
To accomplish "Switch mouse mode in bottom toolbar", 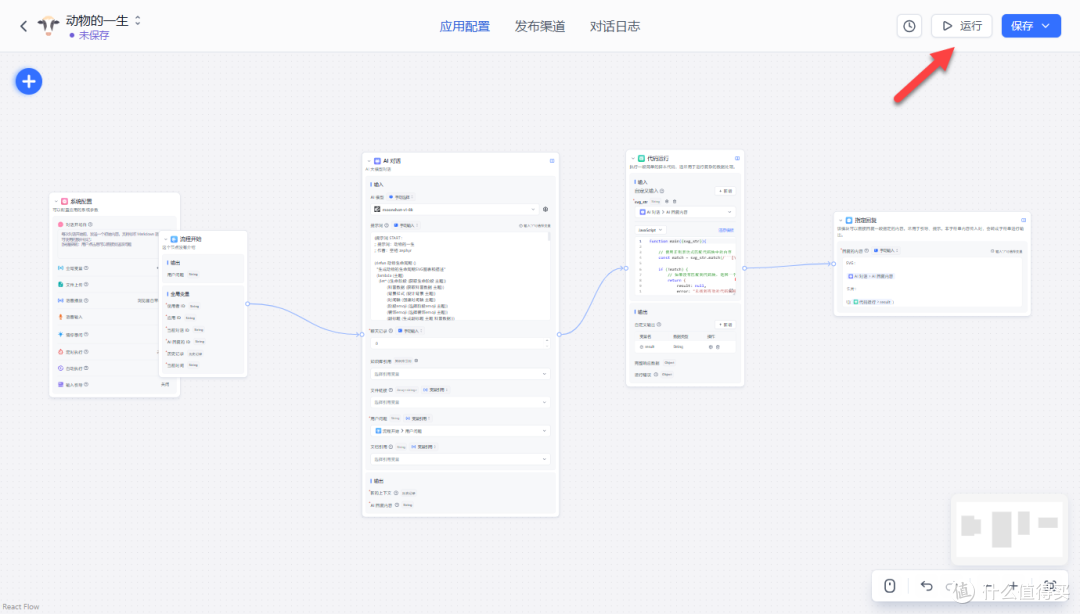I will [889, 586].
